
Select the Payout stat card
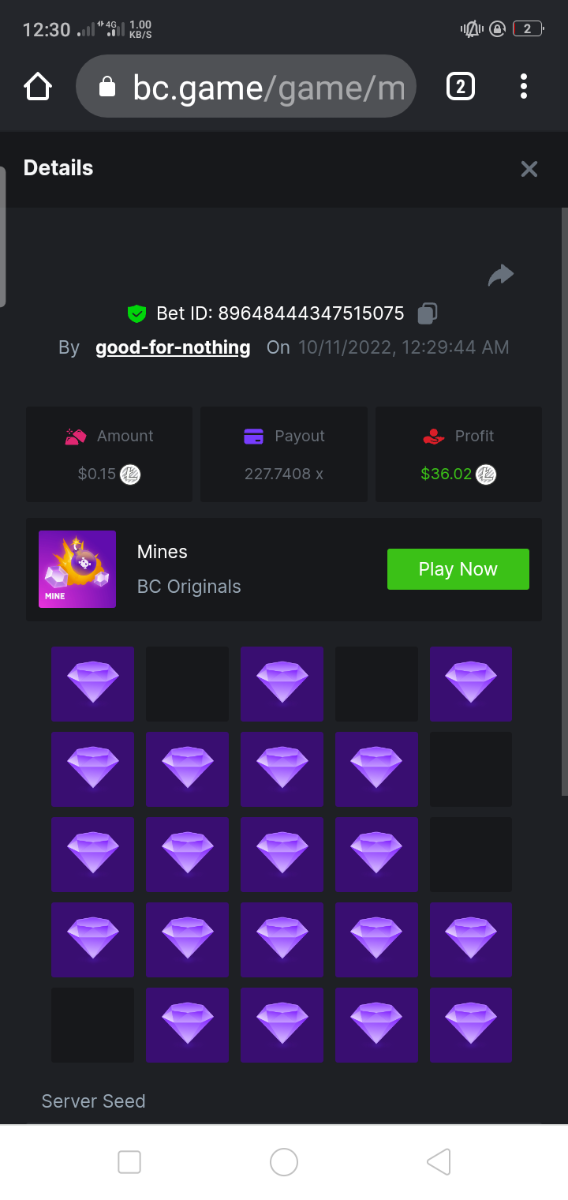pos(284,454)
